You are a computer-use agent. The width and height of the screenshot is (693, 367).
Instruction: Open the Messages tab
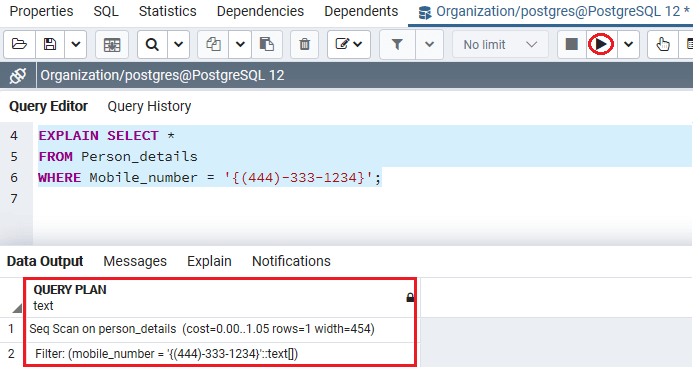click(135, 261)
